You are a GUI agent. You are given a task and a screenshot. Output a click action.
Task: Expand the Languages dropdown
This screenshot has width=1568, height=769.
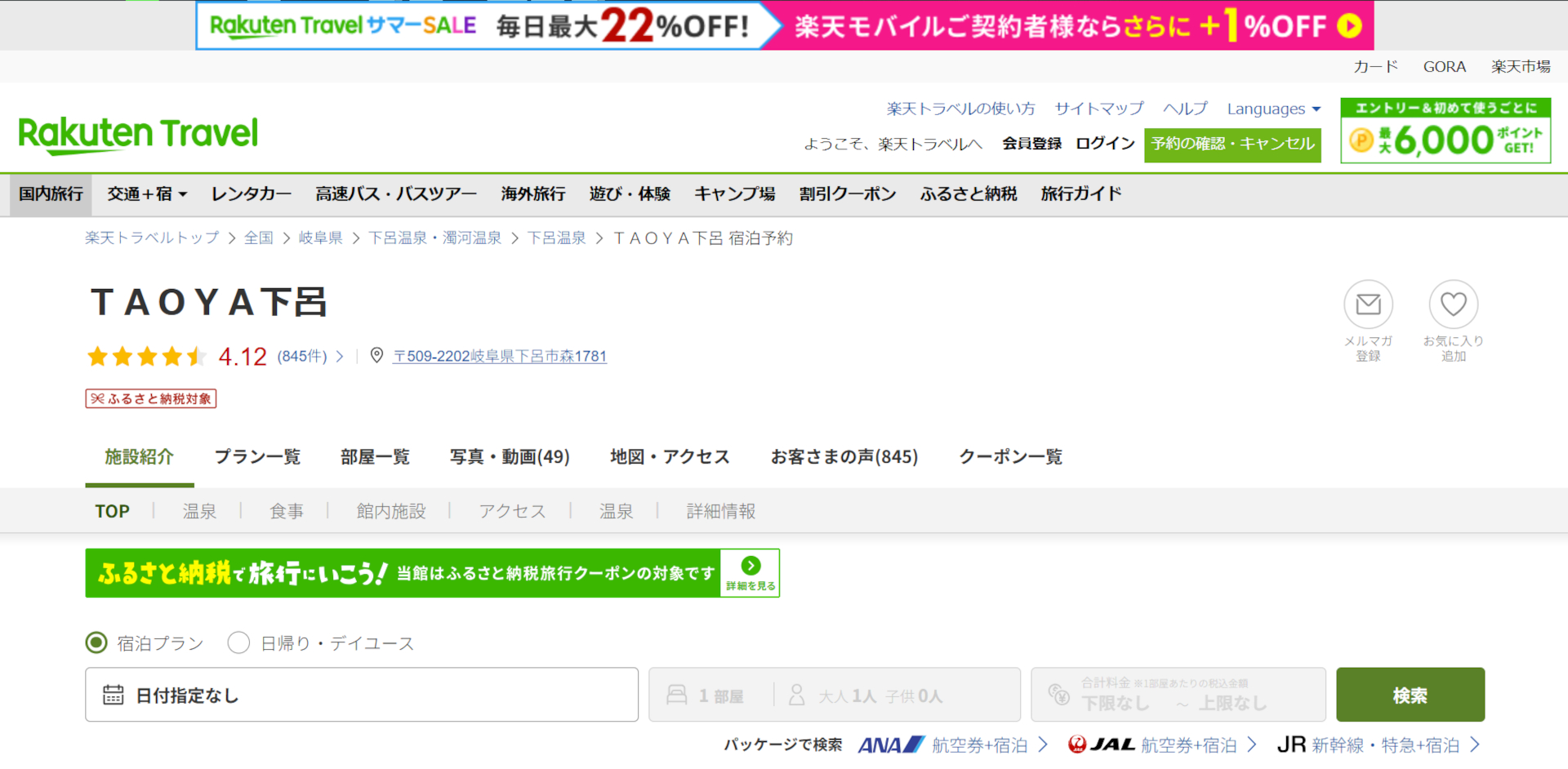[1272, 109]
